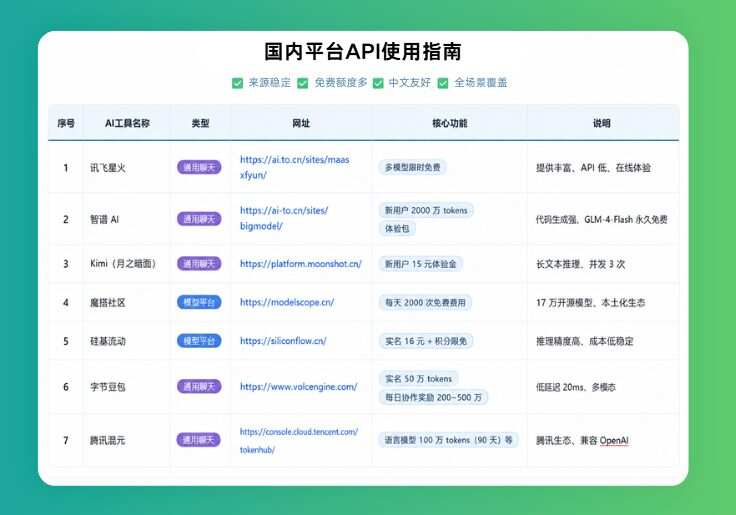
Task: Click the 新用户 2000 万 tokens tag
Action: click(426, 210)
